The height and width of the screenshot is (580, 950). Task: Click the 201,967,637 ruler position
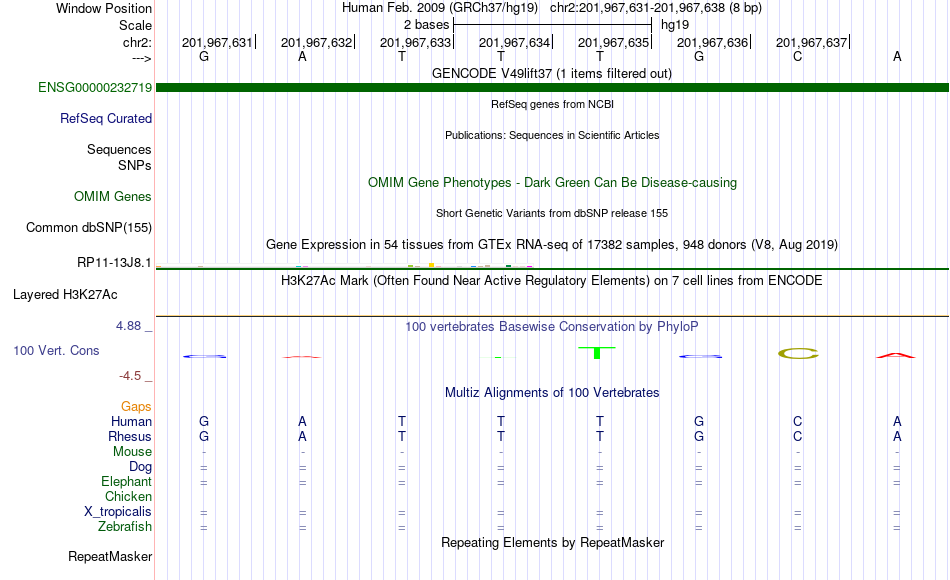click(x=812, y=42)
